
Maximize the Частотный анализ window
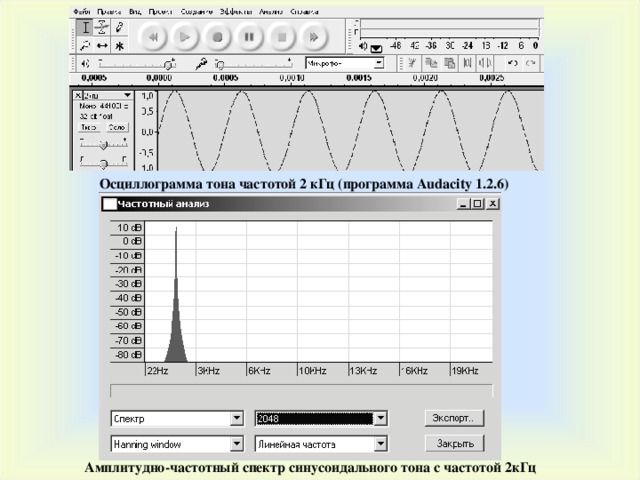point(477,204)
